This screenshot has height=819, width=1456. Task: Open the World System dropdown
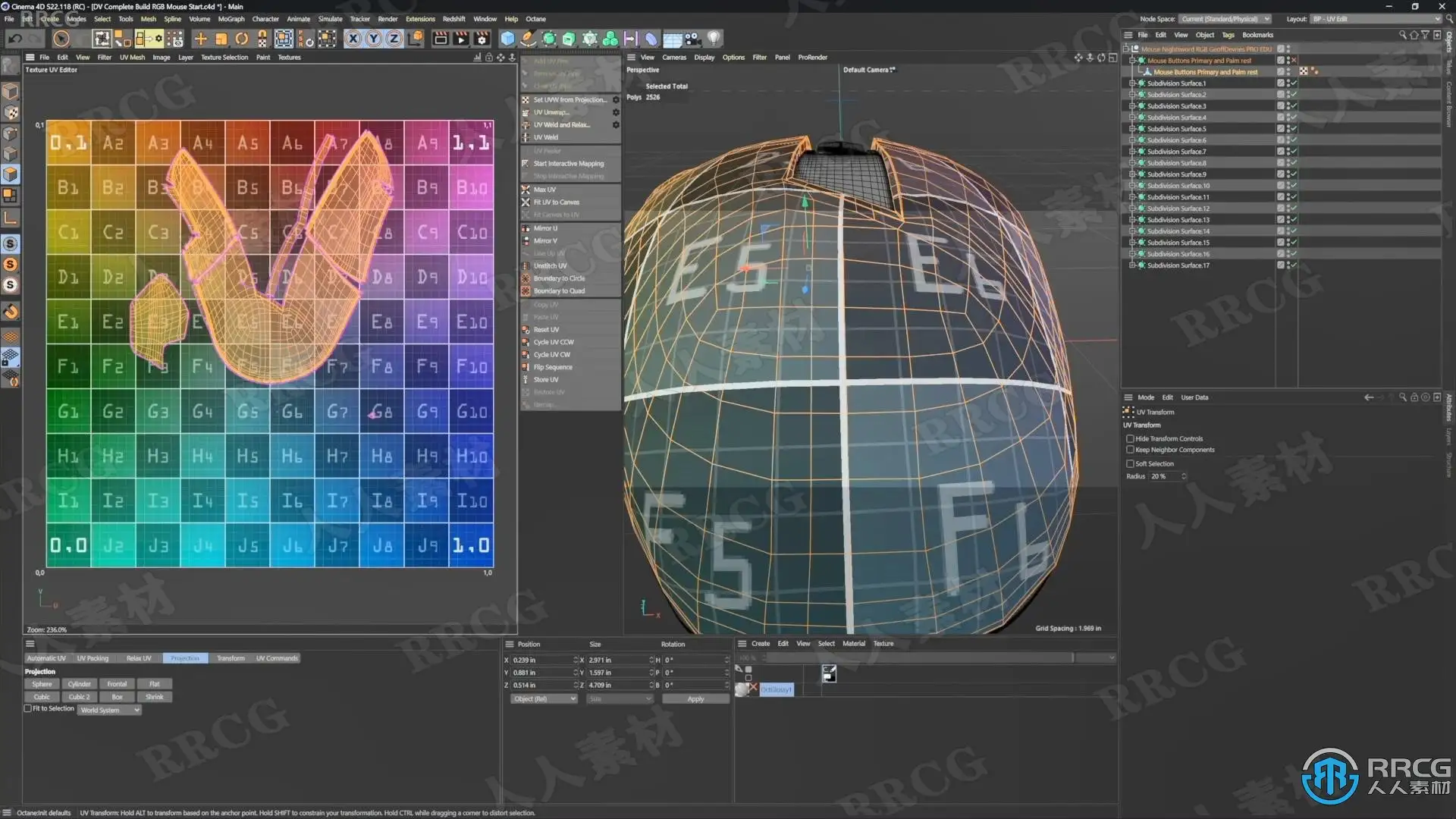[x=110, y=710]
